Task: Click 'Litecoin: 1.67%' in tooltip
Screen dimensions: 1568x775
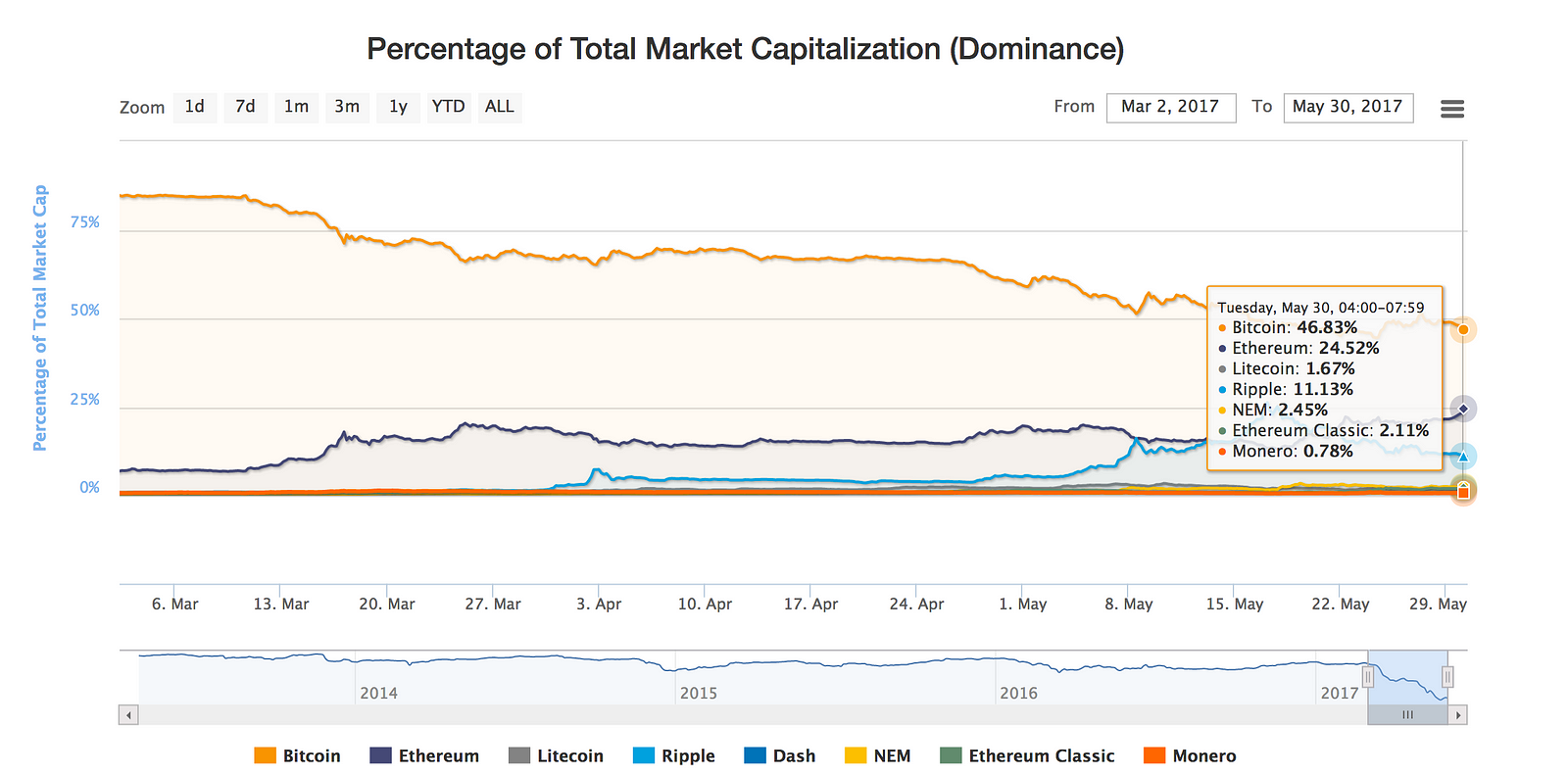Action: pos(1294,368)
